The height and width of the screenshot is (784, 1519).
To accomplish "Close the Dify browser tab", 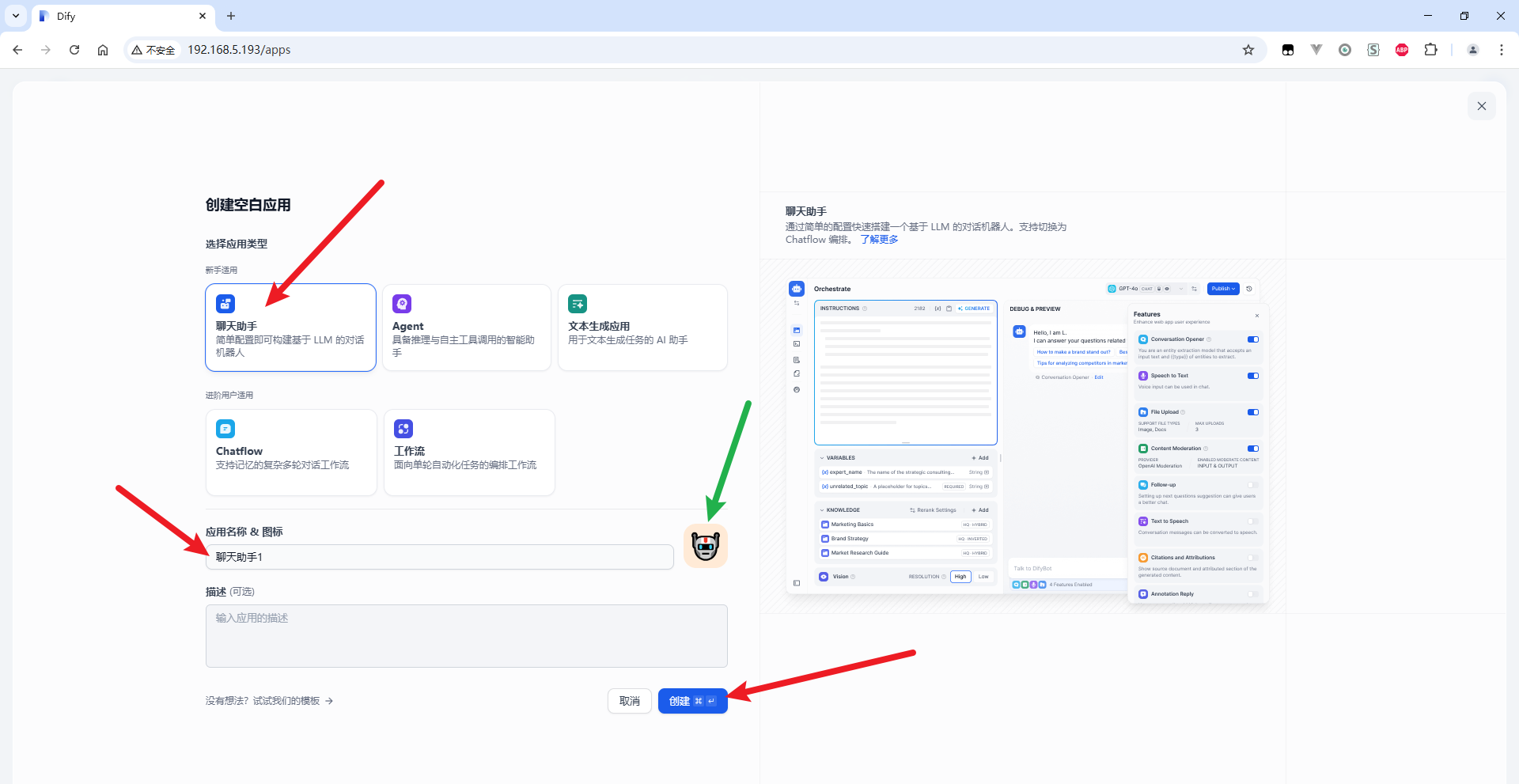I will click(x=203, y=16).
